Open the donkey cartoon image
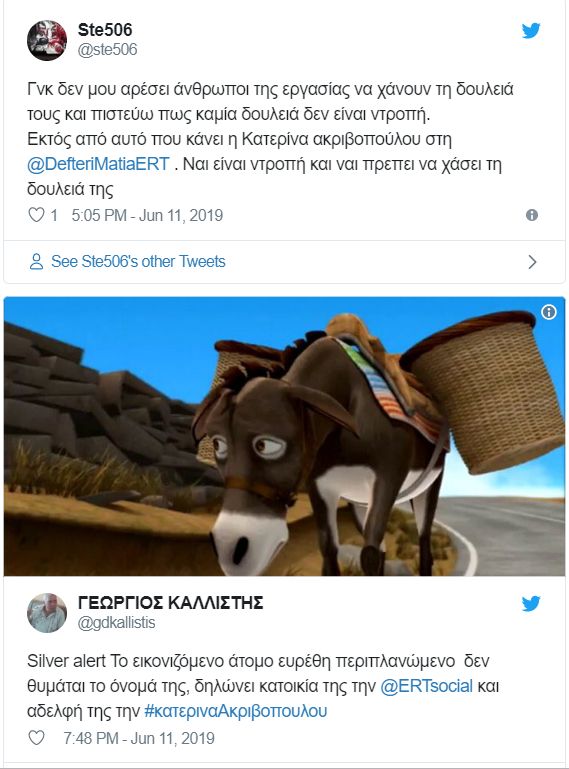The width and height of the screenshot is (569, 769). click(x=284, y=436)
